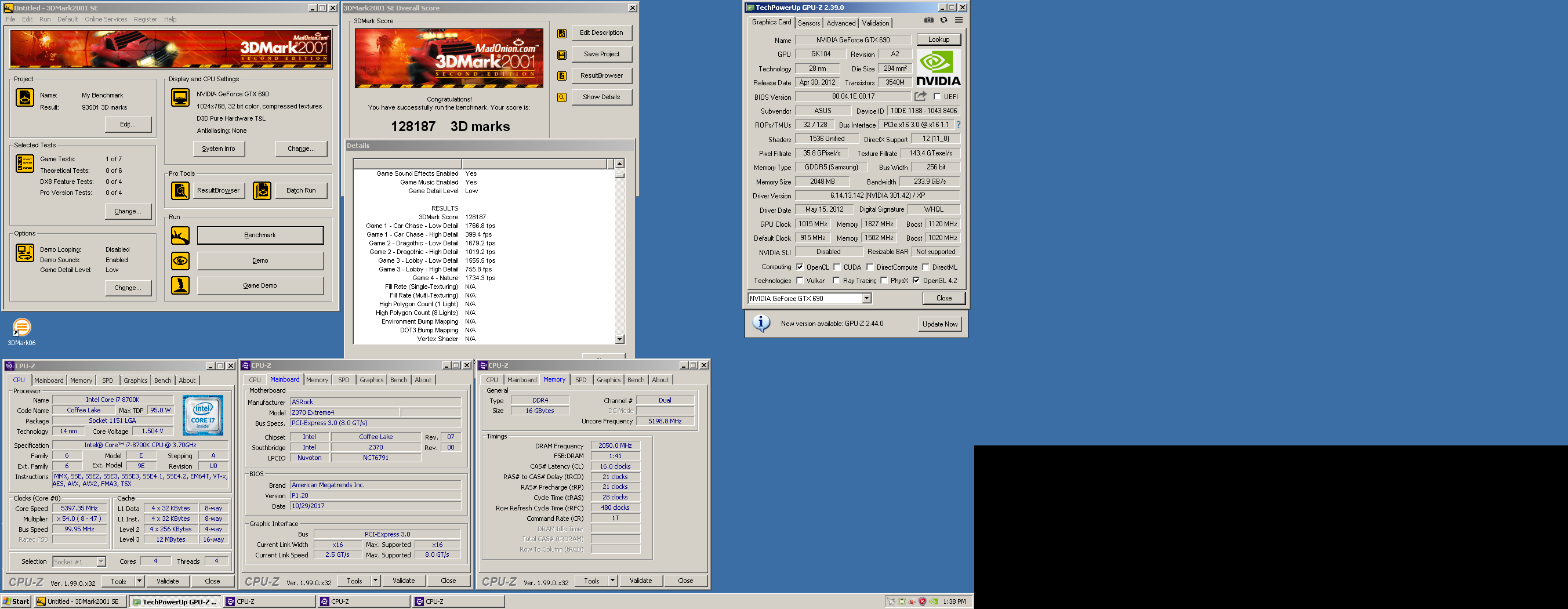
Task: Click the Bus Interface question mark icon
Action: (x=958, y=125)
